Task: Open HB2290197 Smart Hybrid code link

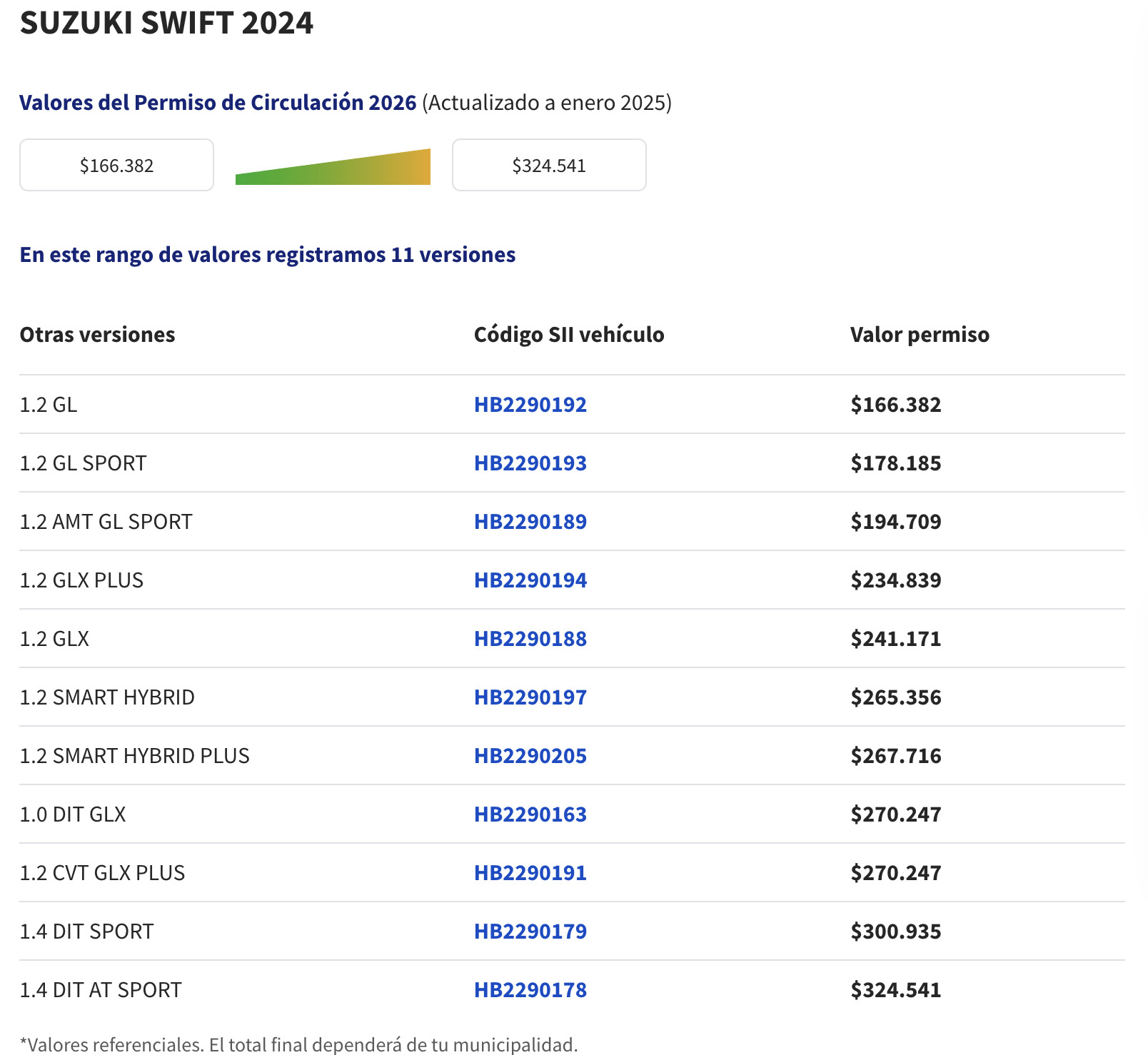Action: 530,697
